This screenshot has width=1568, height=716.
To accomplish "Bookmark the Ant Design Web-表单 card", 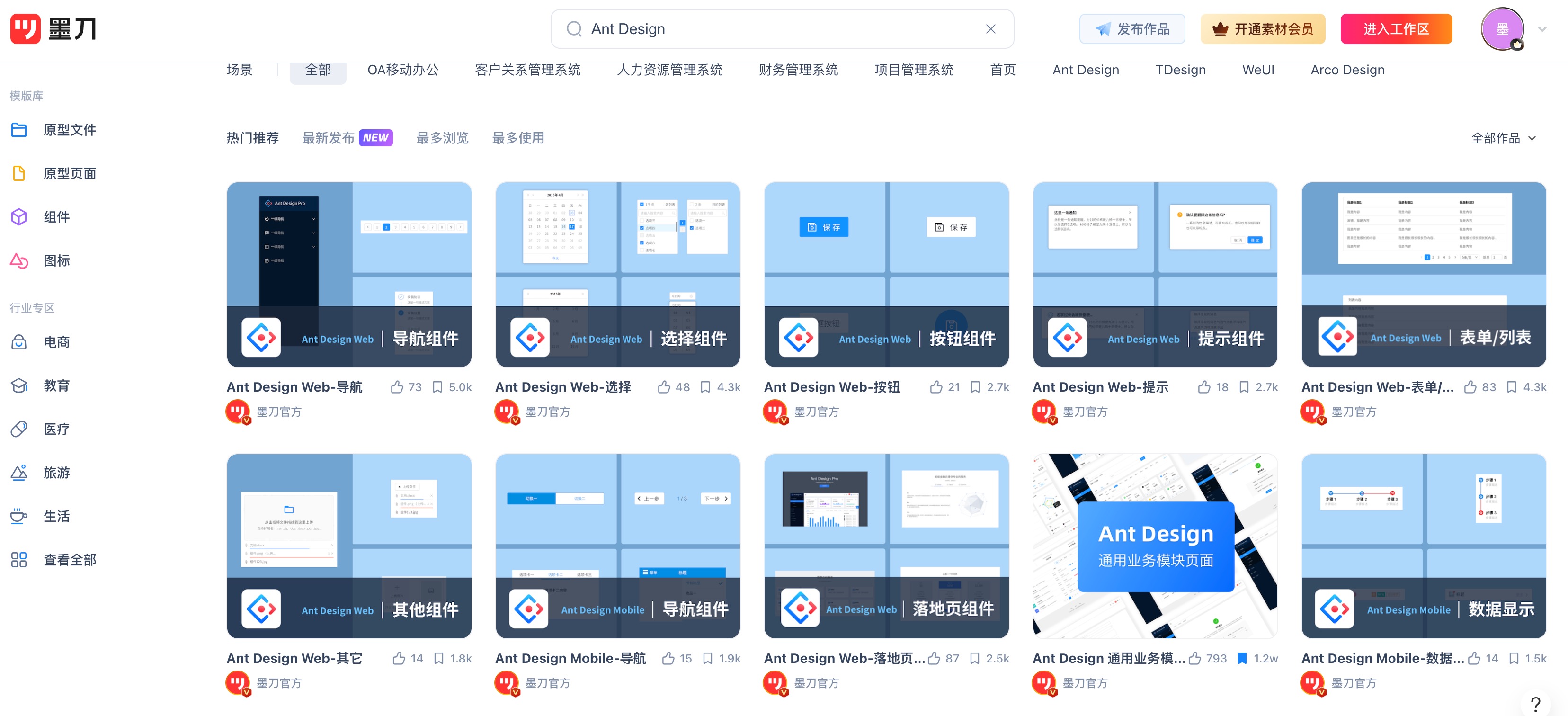I will tap(1511, 387).
